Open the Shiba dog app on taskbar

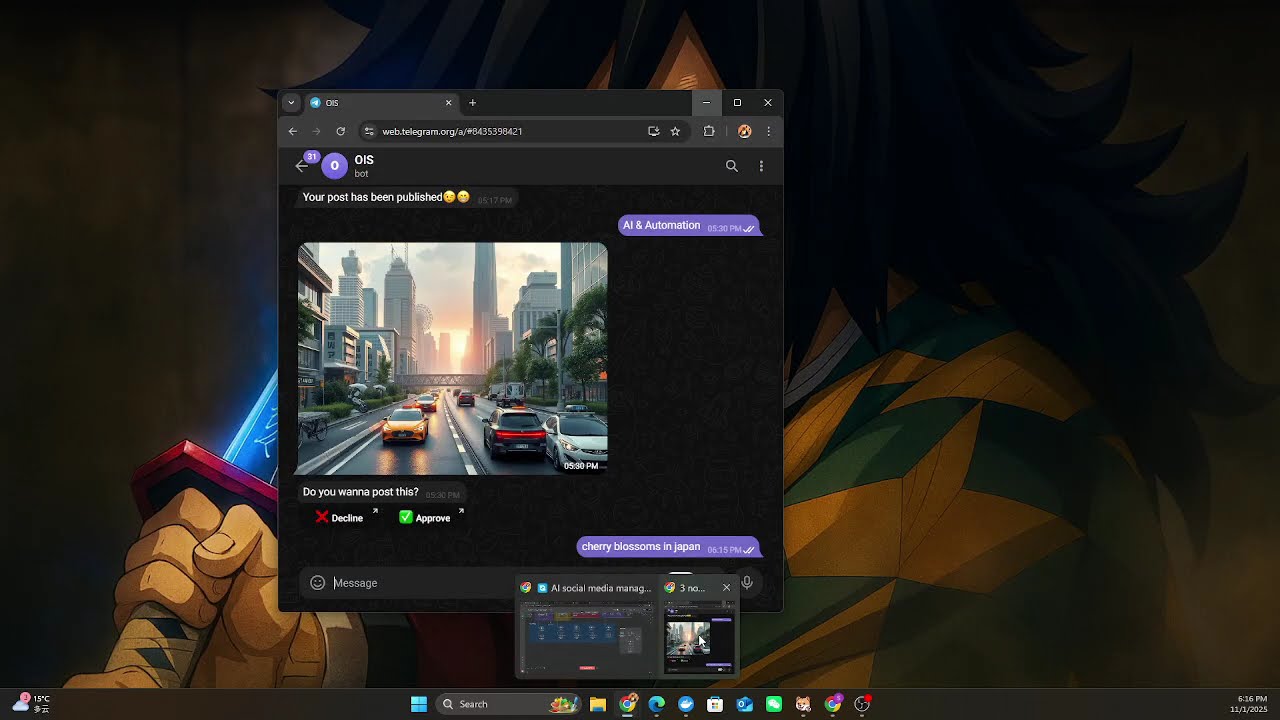[x=803, y=704]
